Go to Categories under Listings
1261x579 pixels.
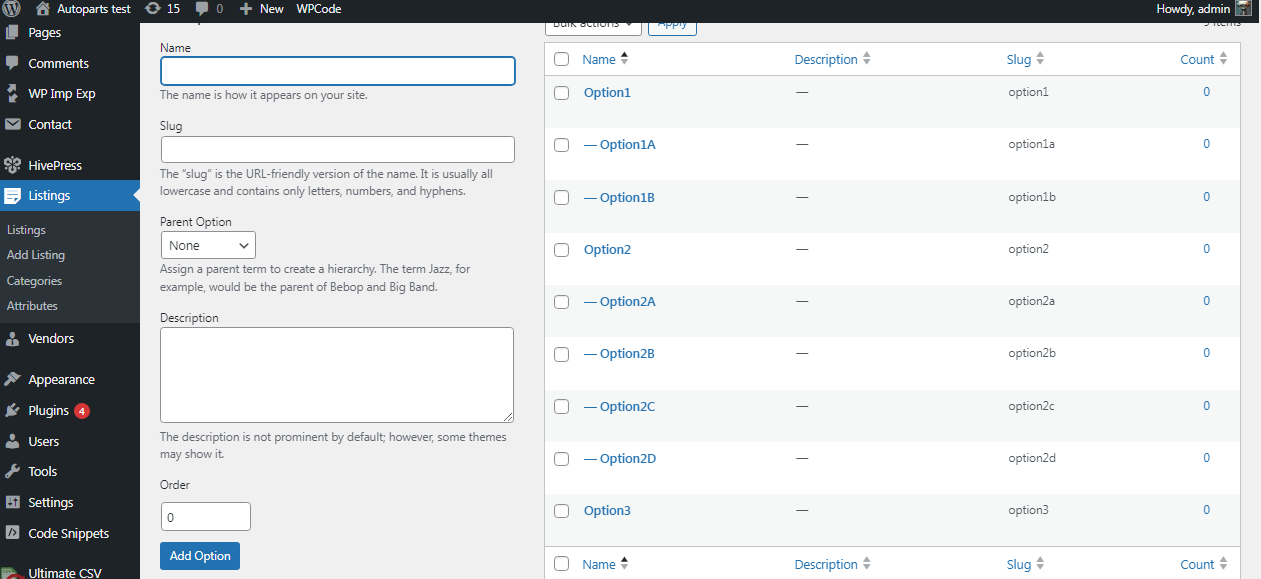click(x=34, y=281)
